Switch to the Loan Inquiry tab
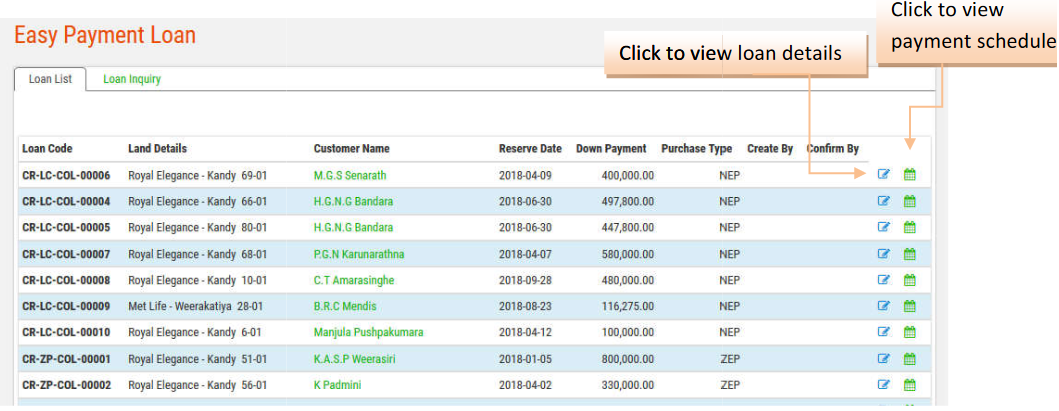Image resolution: width=1059 pixels, height=411 pixels. click(x=132, y=80)
